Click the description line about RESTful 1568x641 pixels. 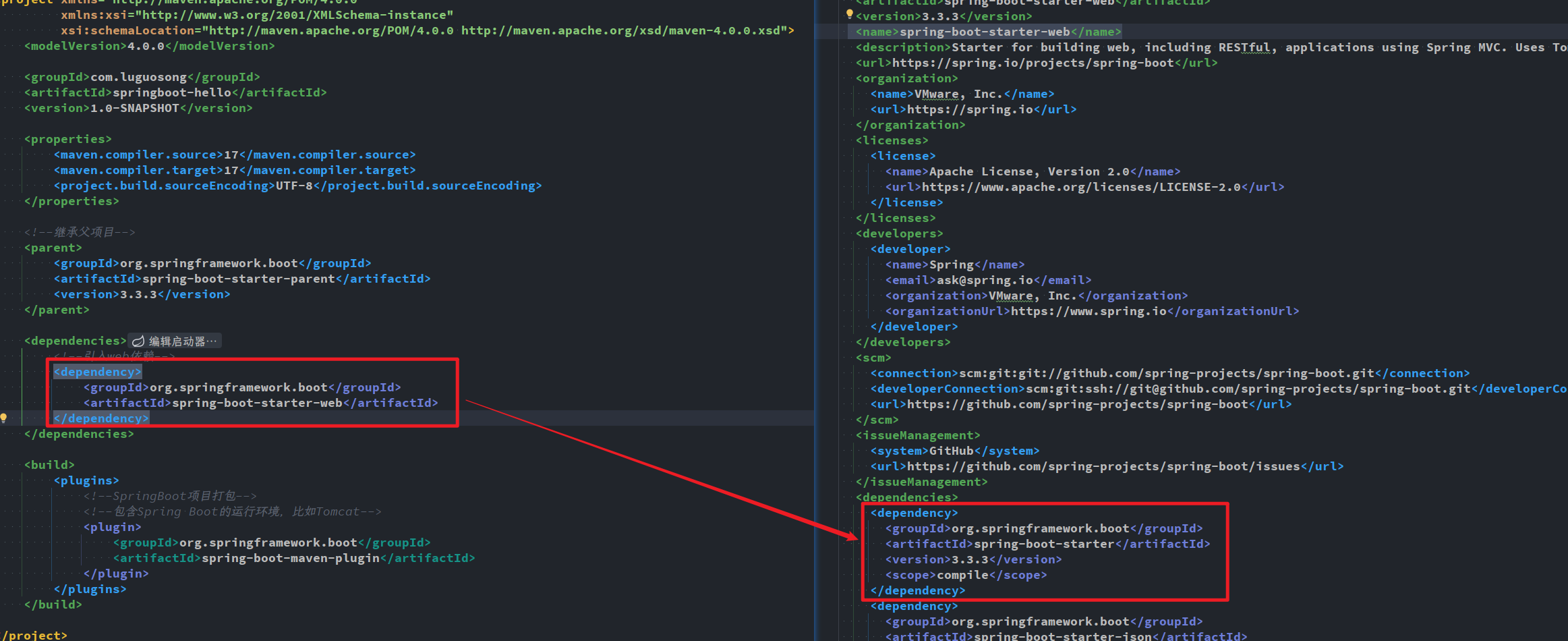[1211, 47]
